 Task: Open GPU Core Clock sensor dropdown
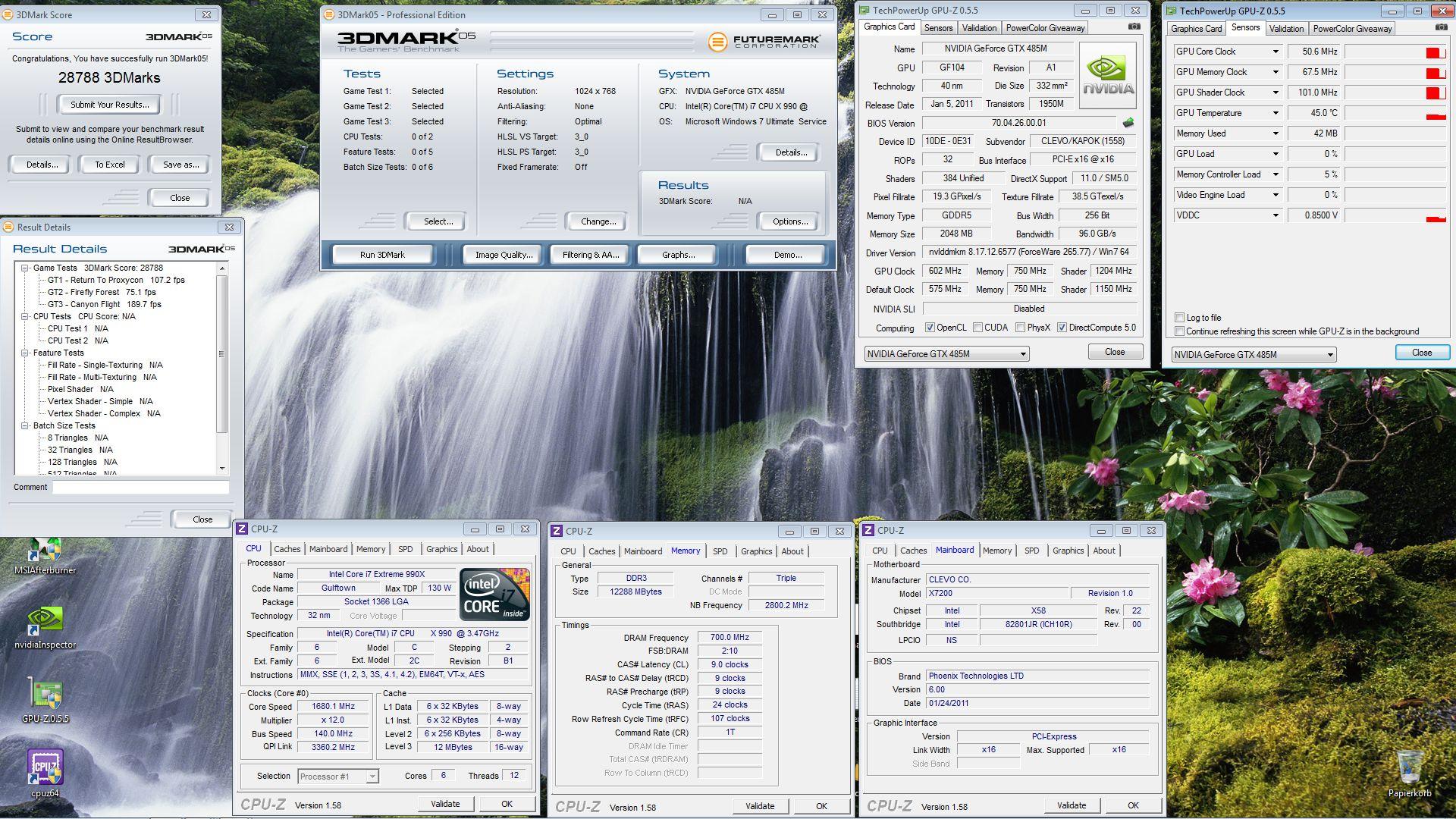(x=1276, y=52)
